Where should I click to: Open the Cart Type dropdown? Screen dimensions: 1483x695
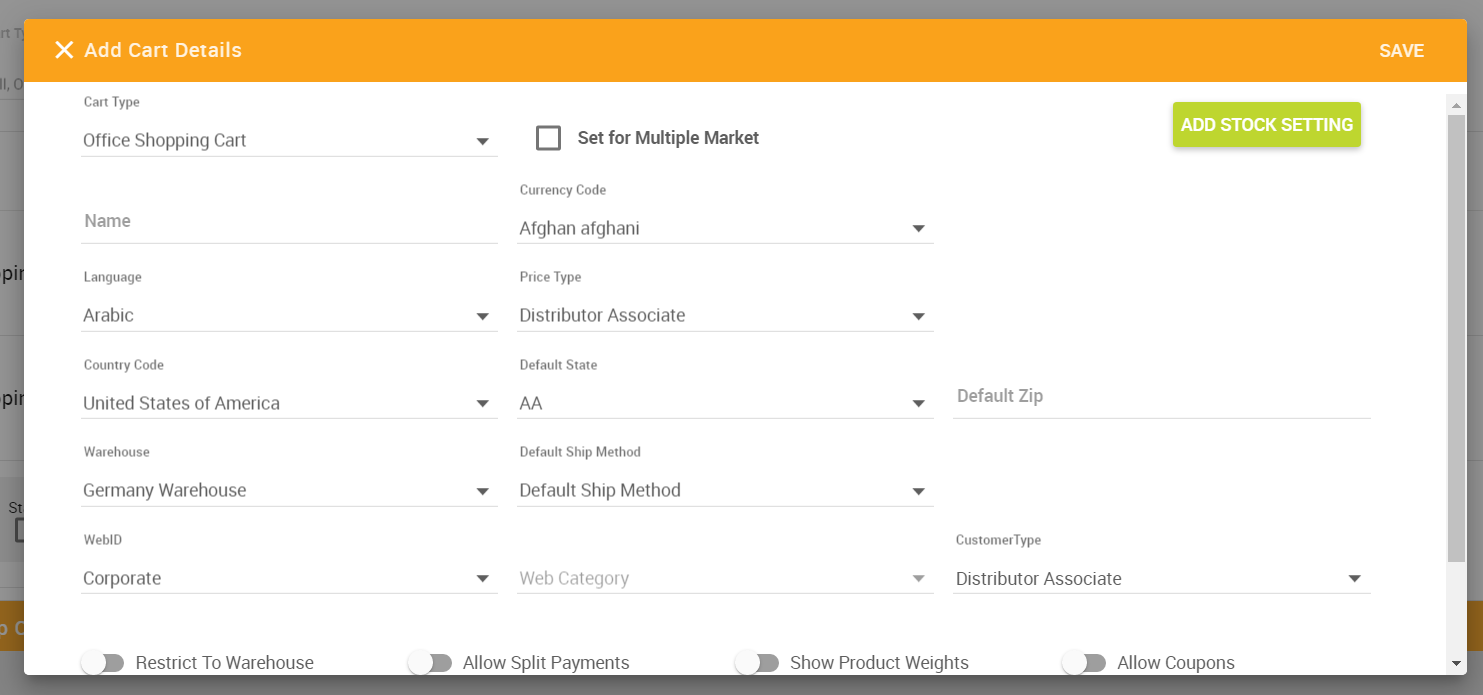[x=288, y=141]
